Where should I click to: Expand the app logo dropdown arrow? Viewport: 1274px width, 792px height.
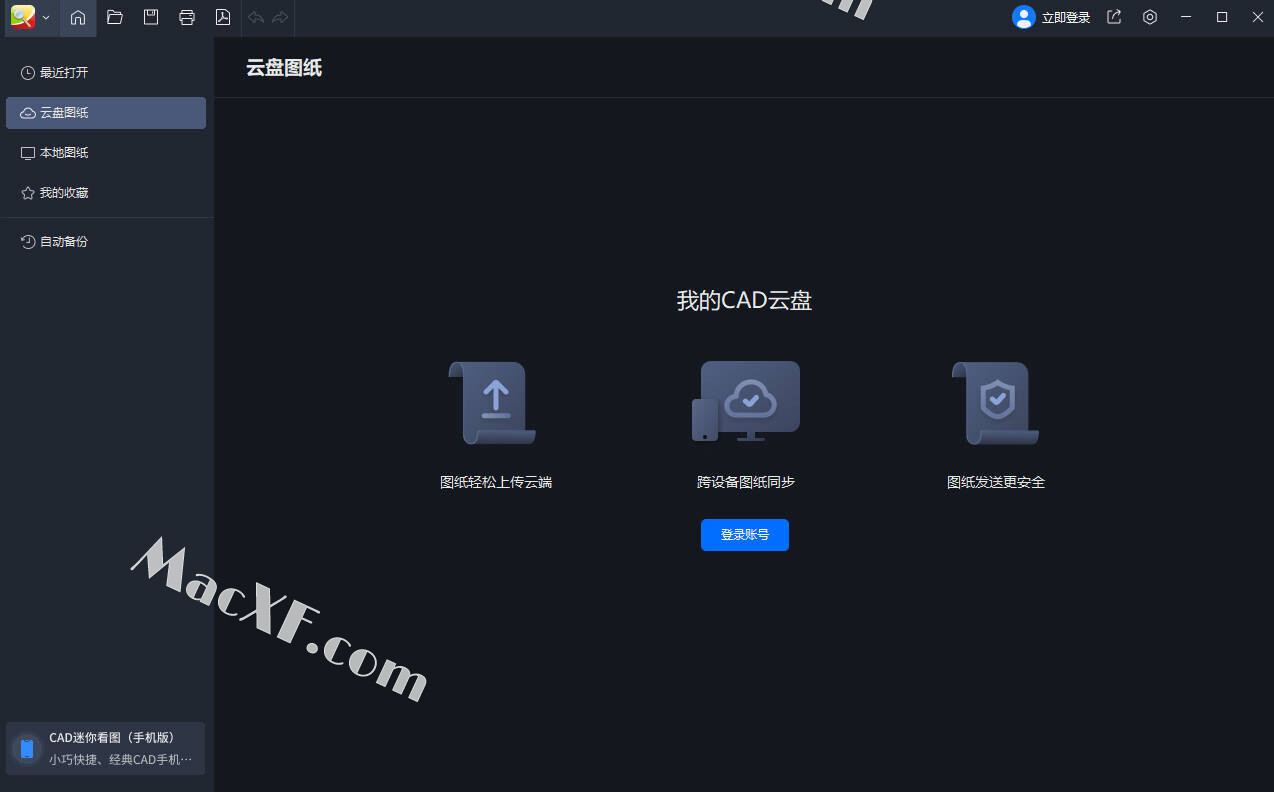point(46,18)
